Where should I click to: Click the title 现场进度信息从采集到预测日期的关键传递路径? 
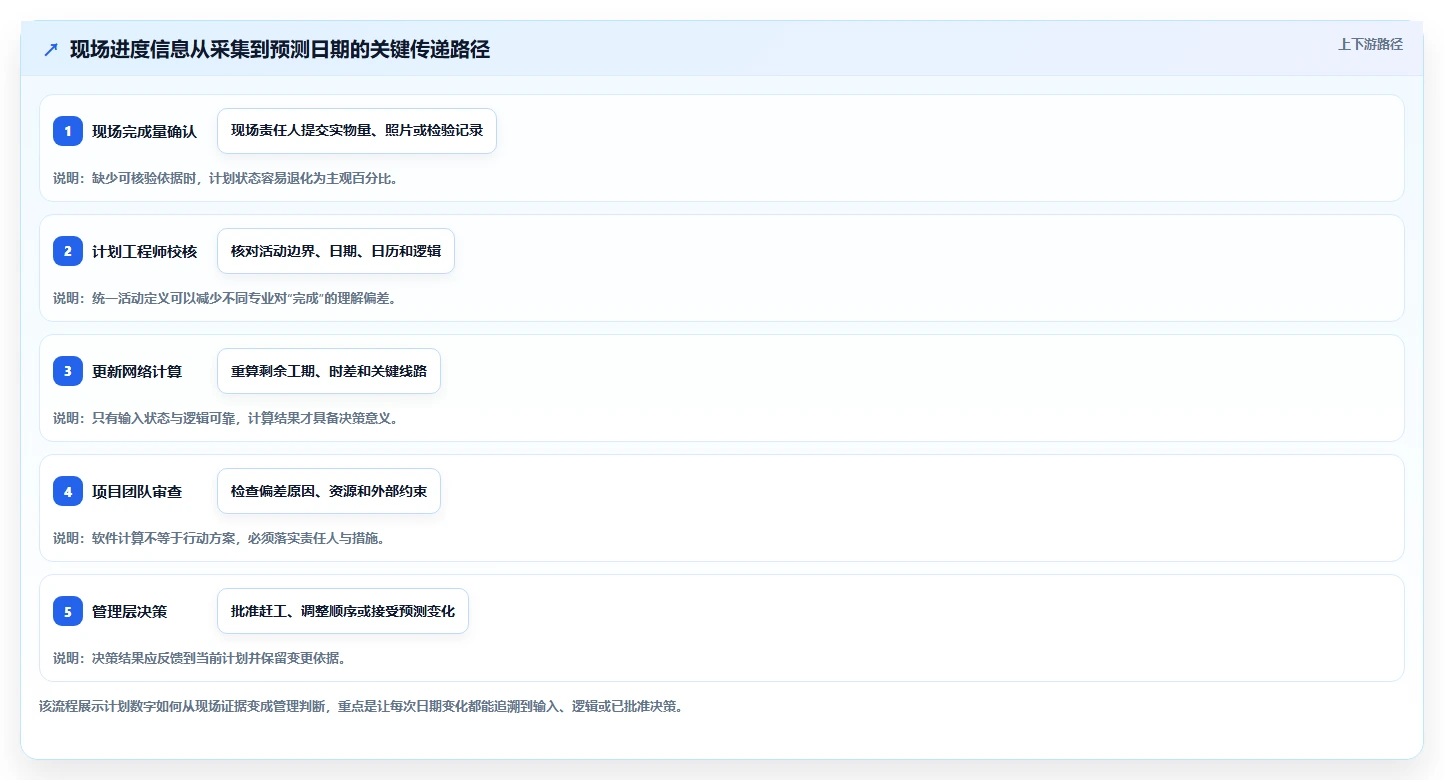coord(280,49)
